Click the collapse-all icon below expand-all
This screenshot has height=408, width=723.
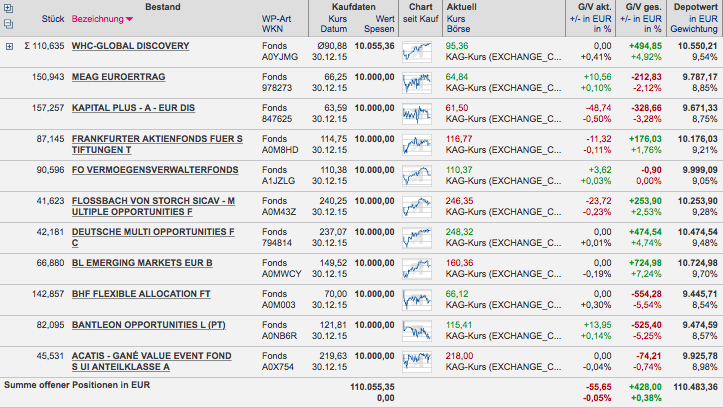[8, 24]
